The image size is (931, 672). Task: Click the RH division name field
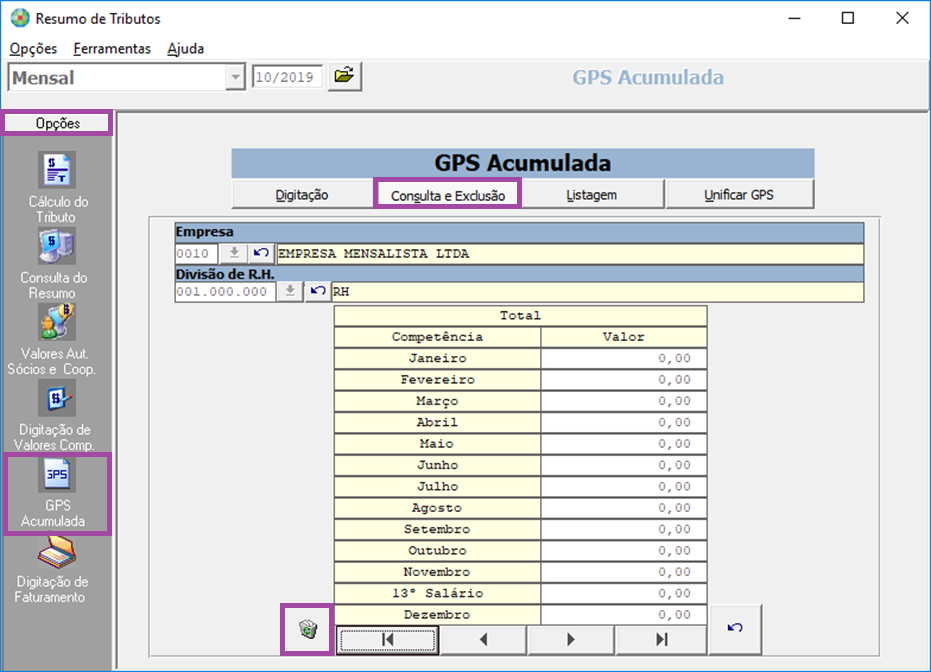tap(597, 291)
